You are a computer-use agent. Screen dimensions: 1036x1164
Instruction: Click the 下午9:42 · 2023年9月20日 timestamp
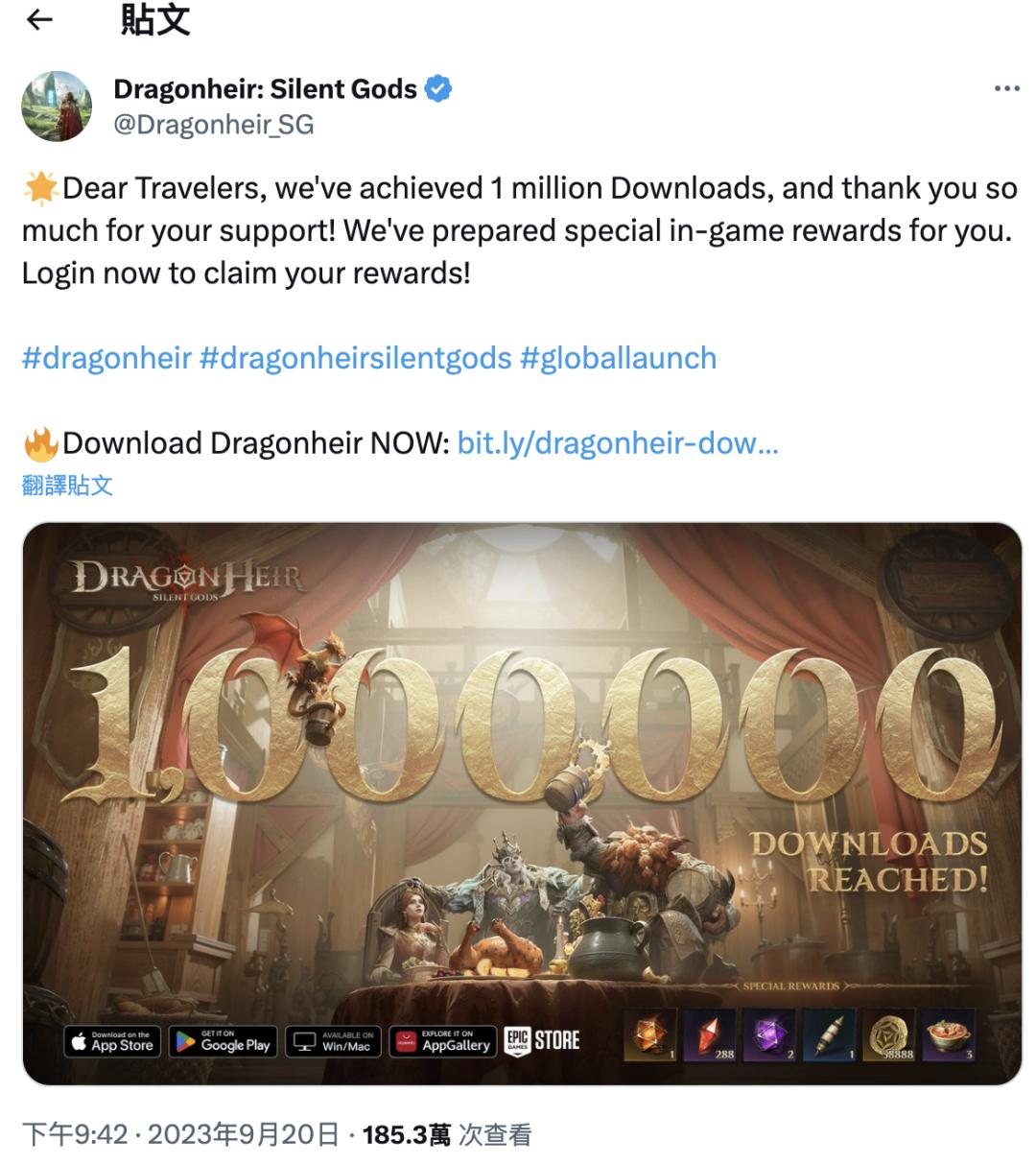[180, 1135]
